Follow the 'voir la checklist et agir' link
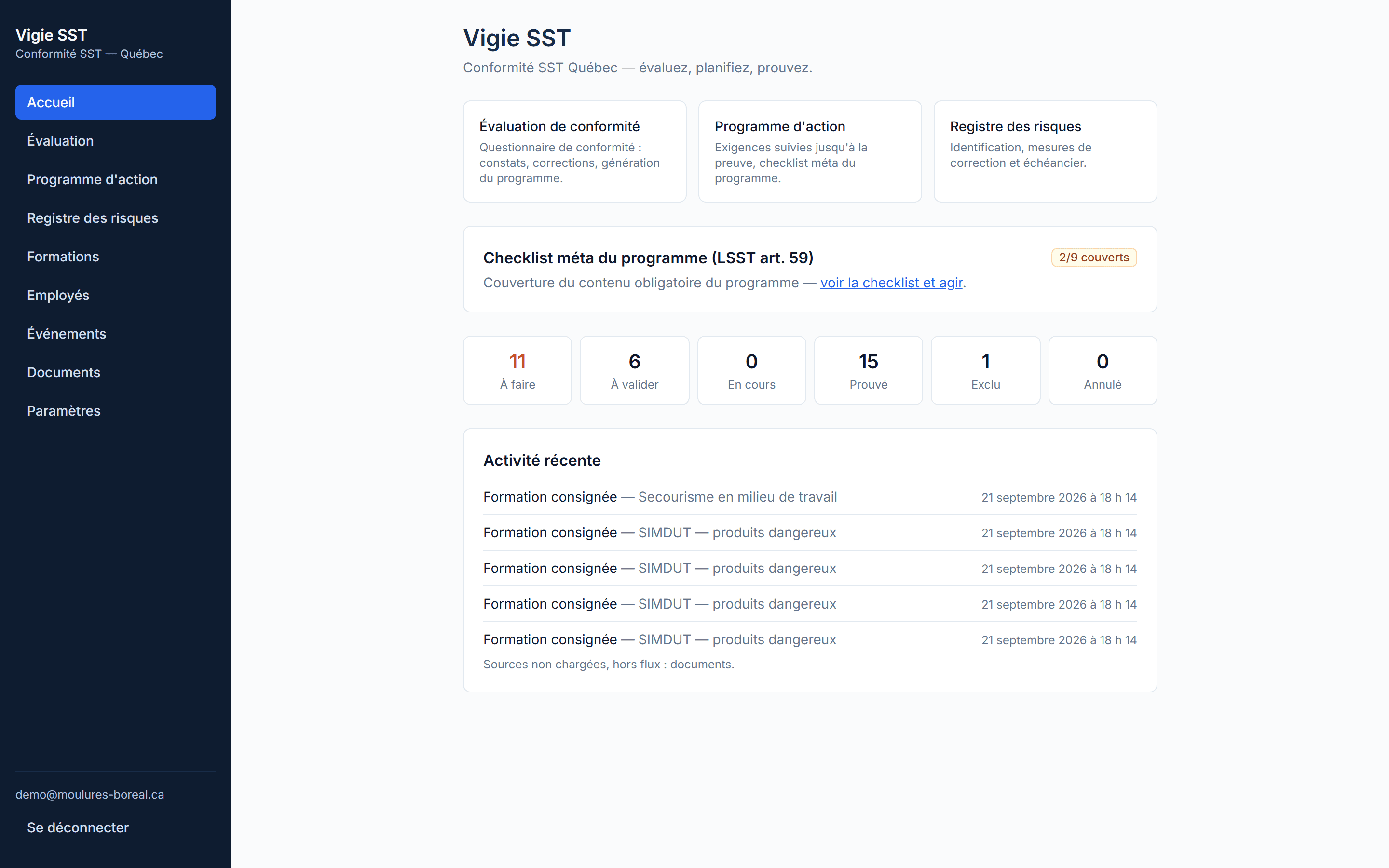Screen dimensions: 1389x868 coord(891,283)
